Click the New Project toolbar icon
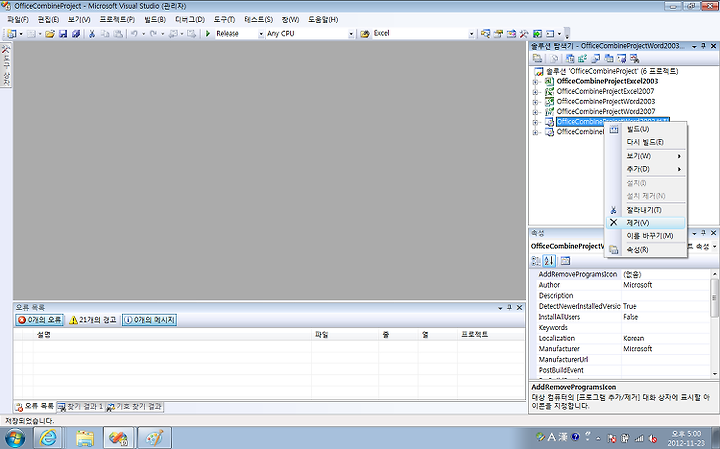Viewport: 720px width, 449px height. point(11,34)
